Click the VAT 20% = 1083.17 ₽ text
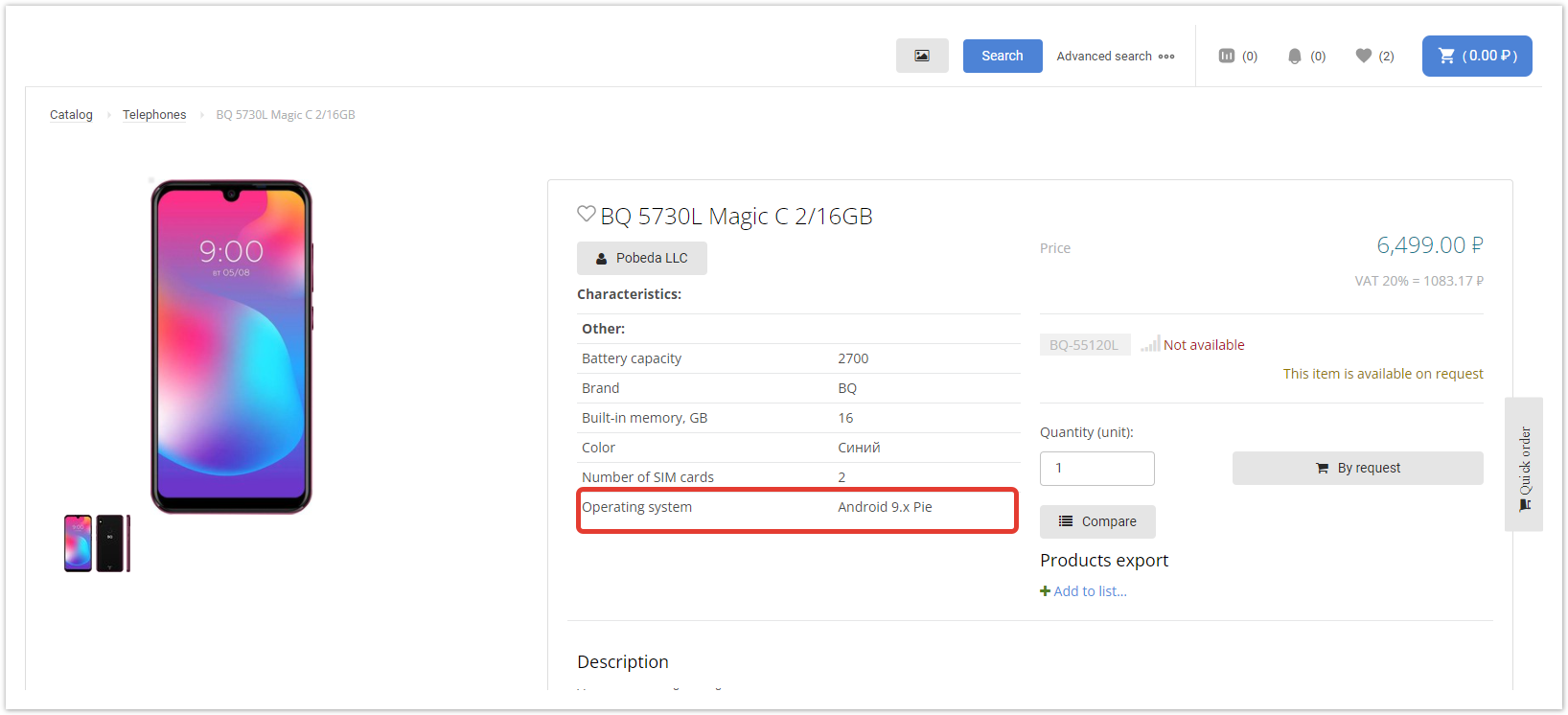The height and width of the screenshot is (715, 1568). 1418,281
